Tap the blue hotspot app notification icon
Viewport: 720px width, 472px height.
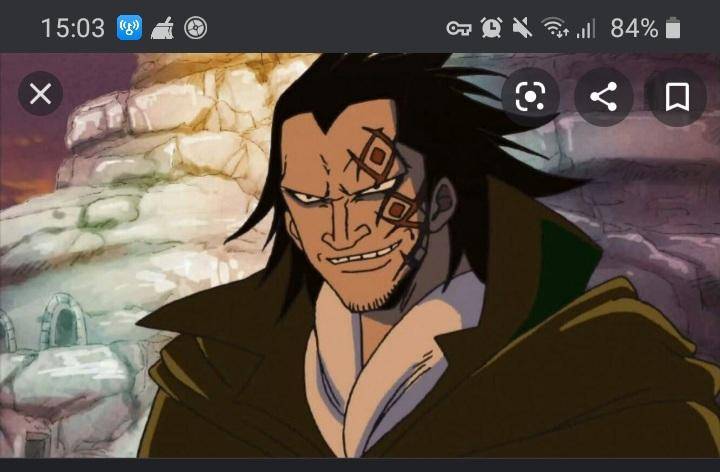click(129, 28)
